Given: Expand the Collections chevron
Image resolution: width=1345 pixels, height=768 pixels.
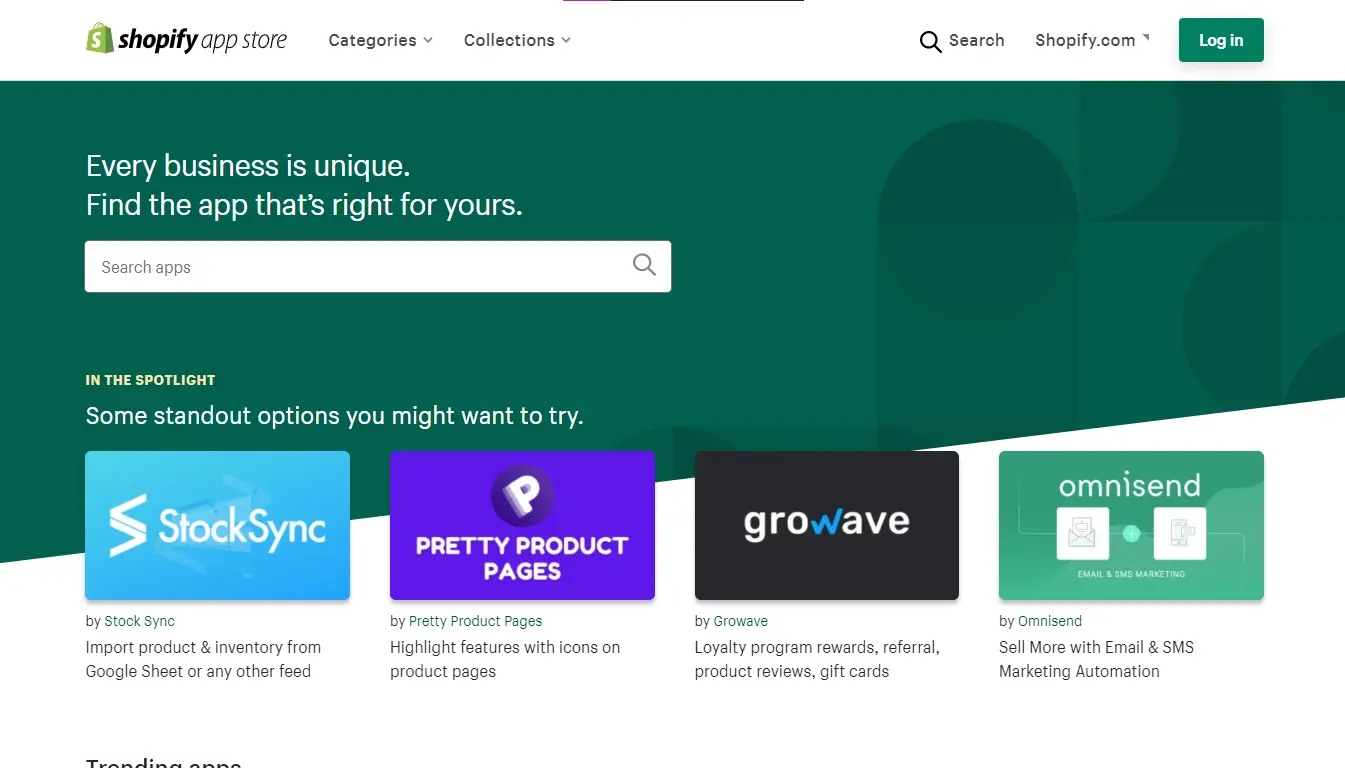Looking at the screenshot, I should click(566, 40).
